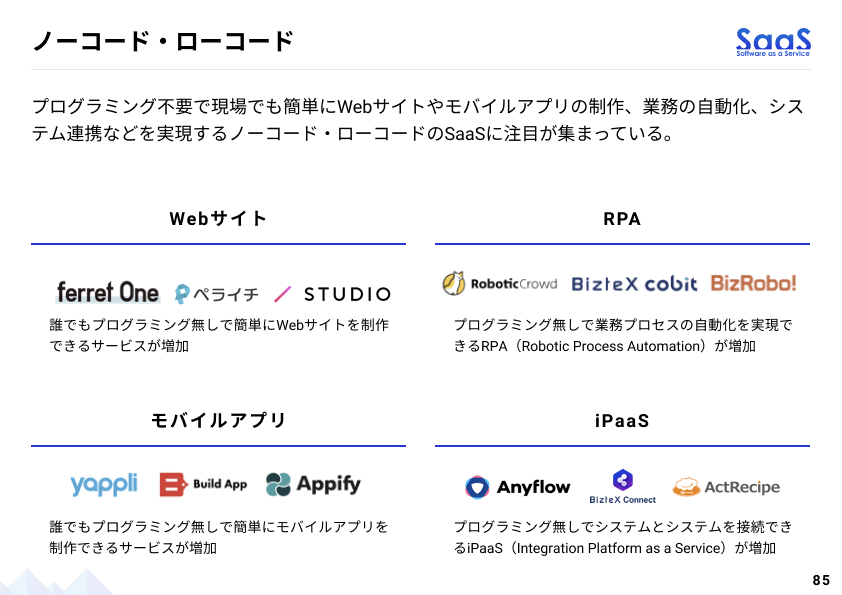Click the Anyflow logo
This screenshot has height=595, width=842.
(x=518, y=487)
